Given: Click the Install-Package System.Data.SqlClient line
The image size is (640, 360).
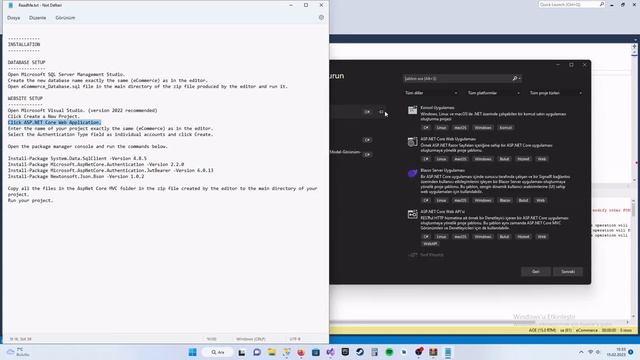Looking at the screenshot, I should click(x=77, y=158).
